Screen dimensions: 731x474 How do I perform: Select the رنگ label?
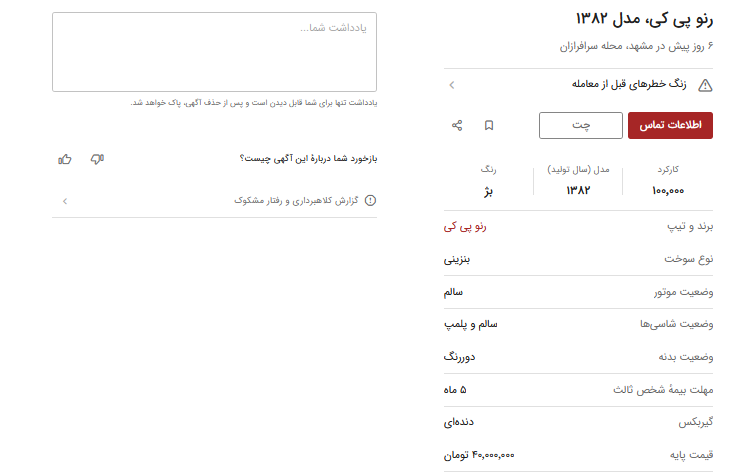pyautogui.click(x=488, y=170)
